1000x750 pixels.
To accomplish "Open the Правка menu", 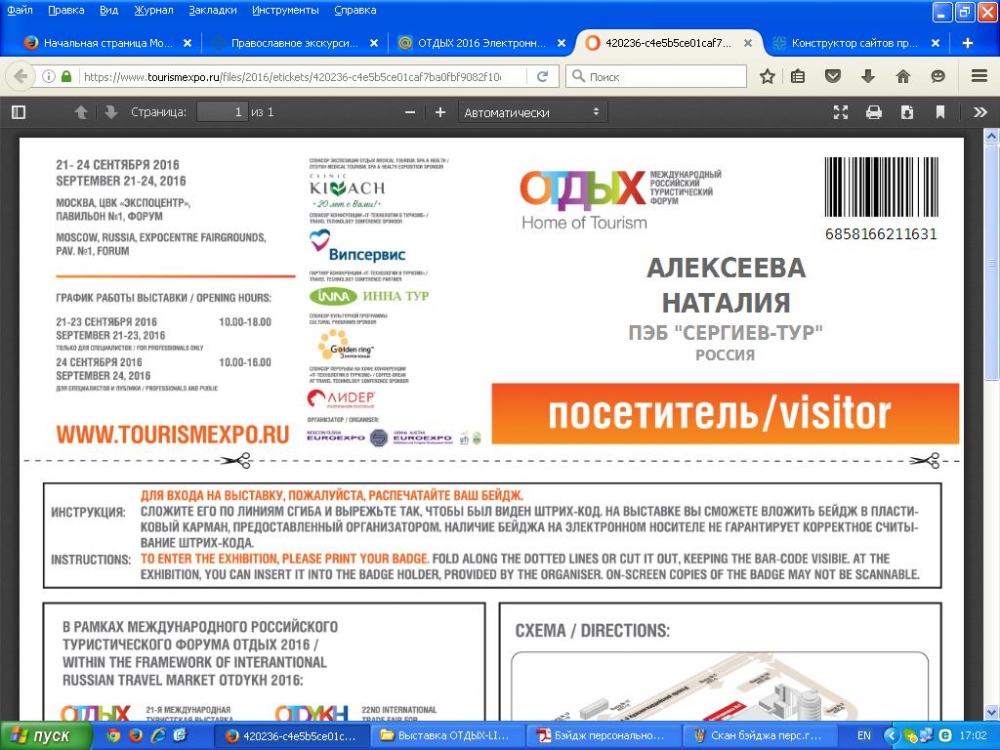I will coord(66,10).
